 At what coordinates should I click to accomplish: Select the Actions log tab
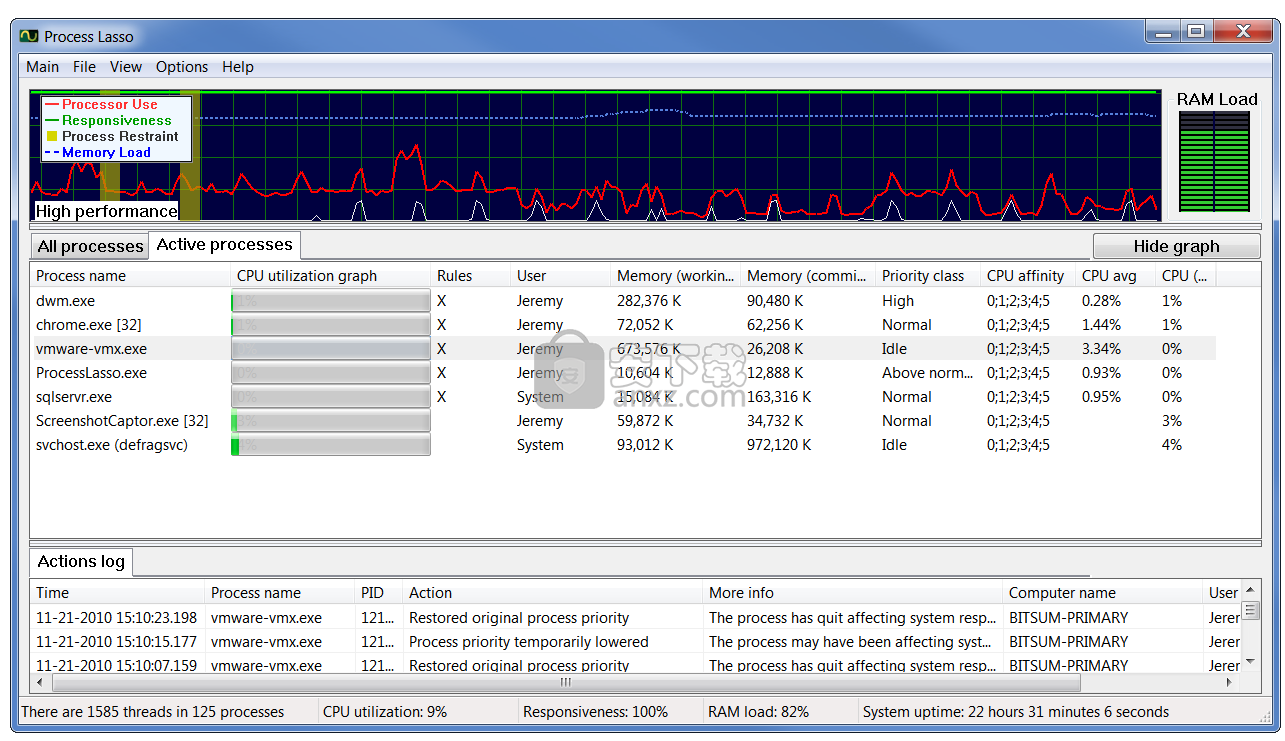click(x=81, y=562)
